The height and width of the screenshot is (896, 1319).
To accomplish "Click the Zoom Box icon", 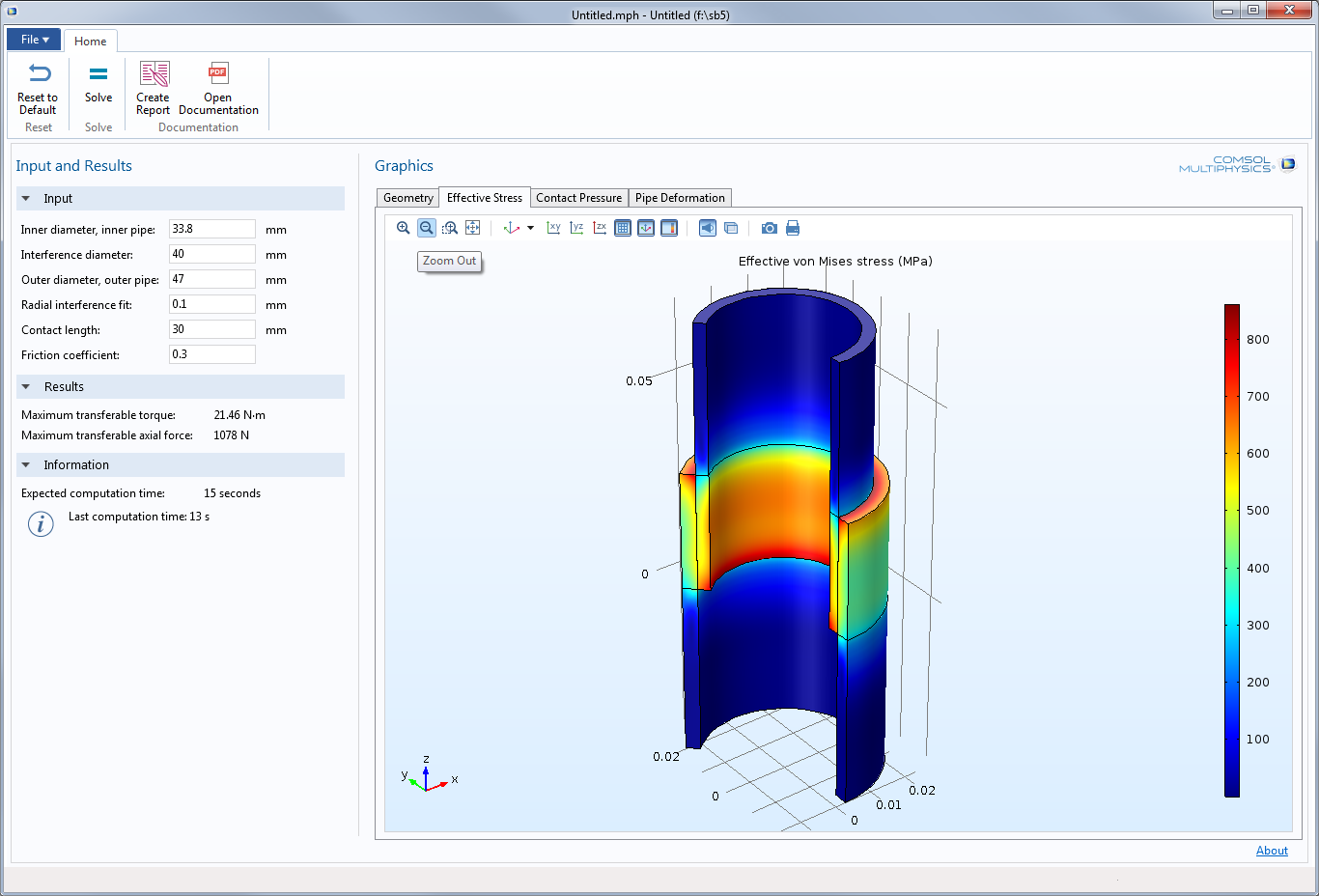I will pos(450,228).
